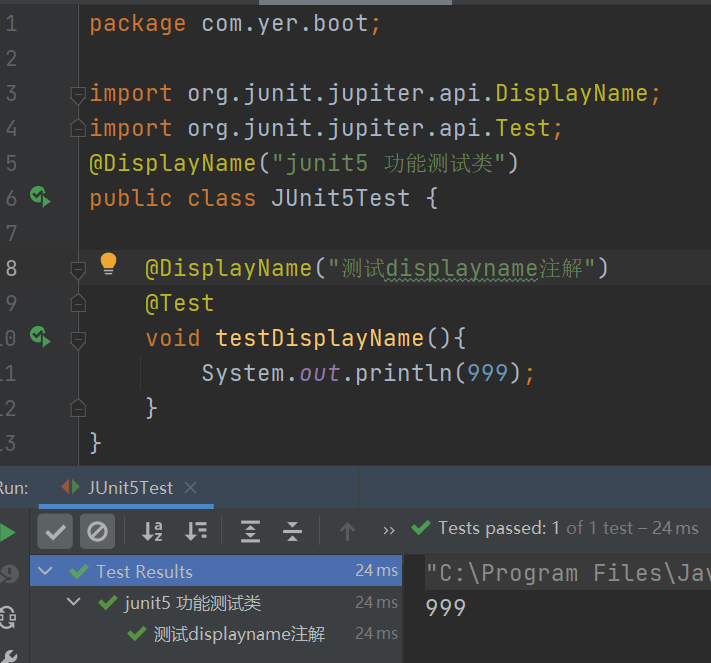This screenshot has width=711, height=663.
Task: Run the testDisplayName method from the gutter
Action: [x=40, y=337]
